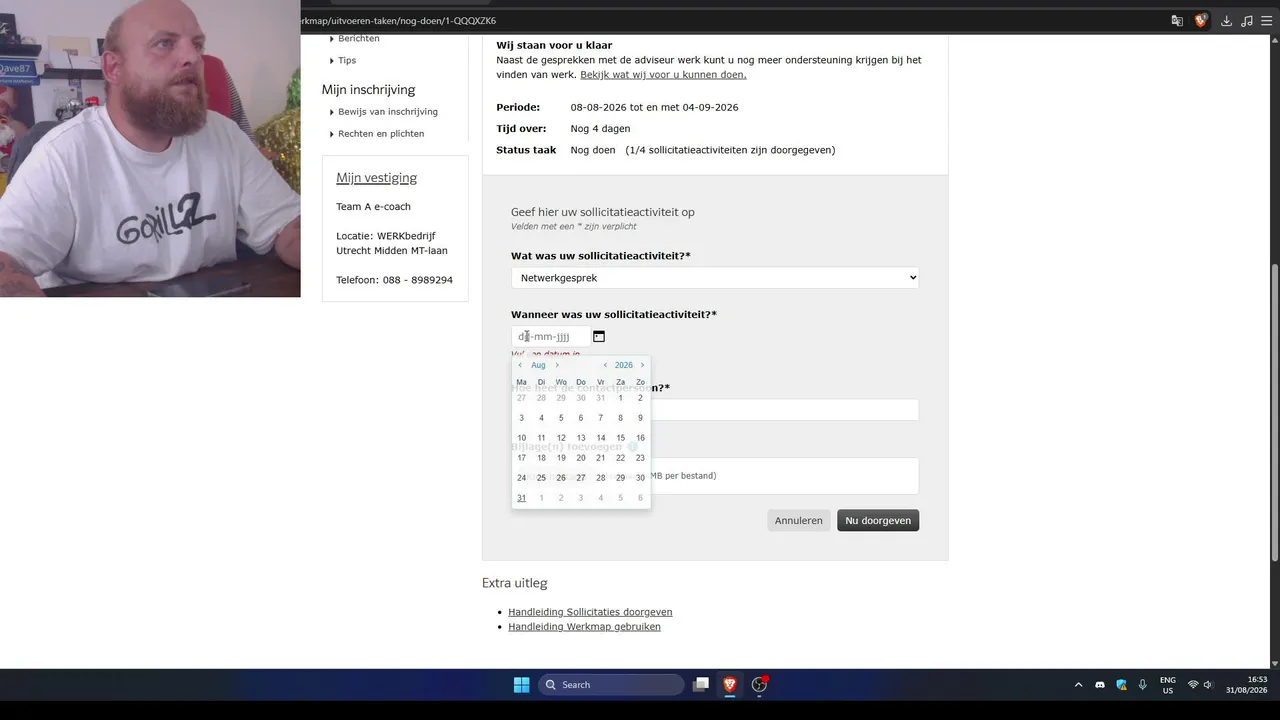This screenshot has height=720, width=1280.
Task: Click the 'Mijn inschrijving' heading
Action: point(368,90)
